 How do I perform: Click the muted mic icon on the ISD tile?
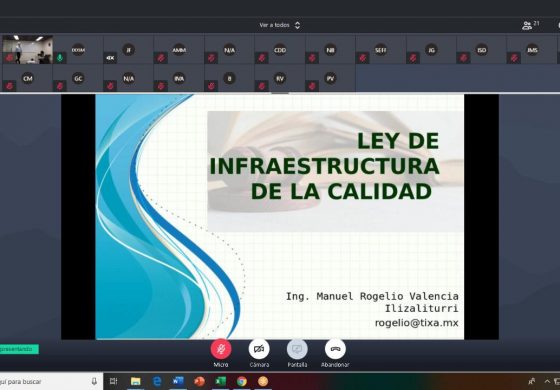[463, 58]
